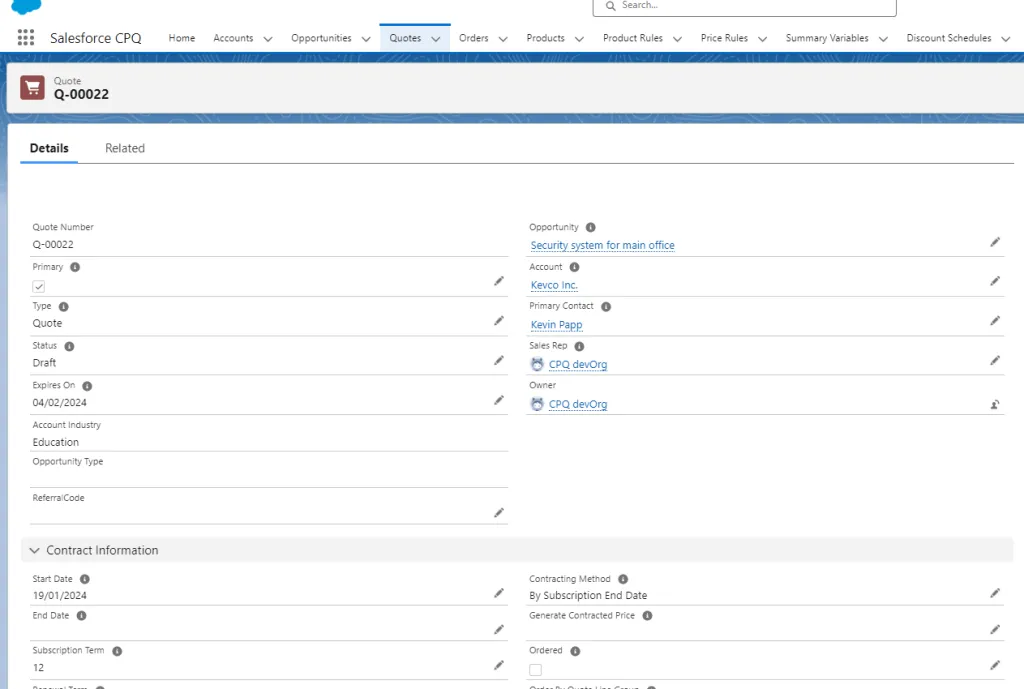Open the Summary Variables dropdown arrow
Screen dimensions: 1024x689
pos(883,39)
